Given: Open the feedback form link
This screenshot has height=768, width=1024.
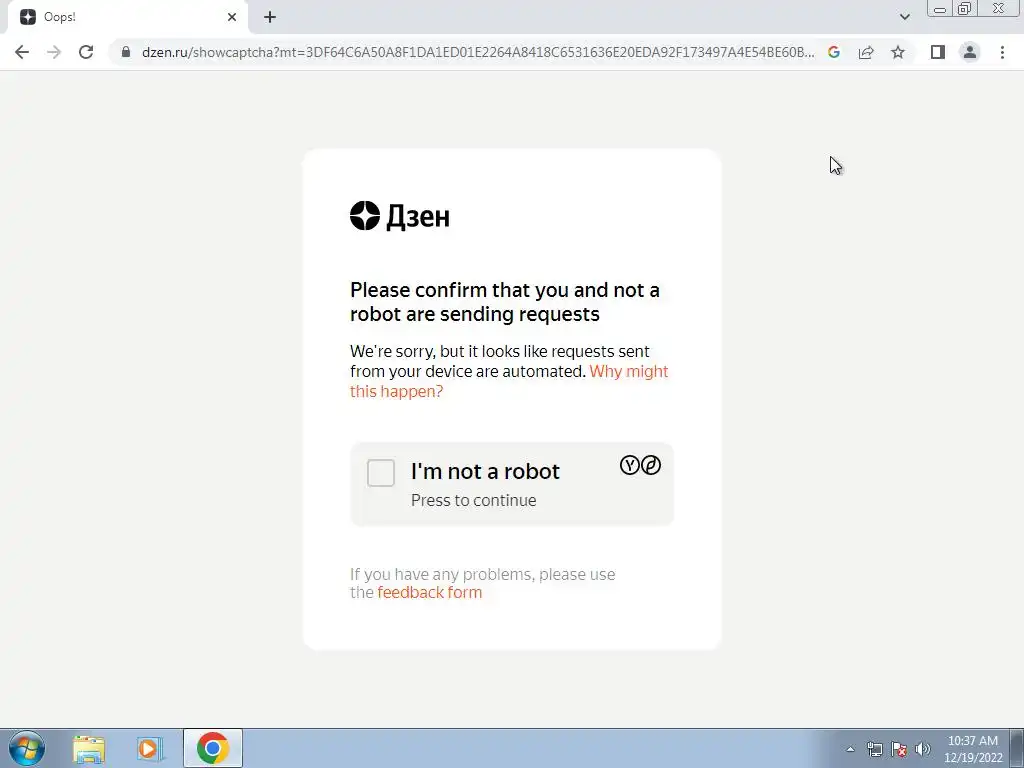Looking at the screenshot, I should (430, 592).
